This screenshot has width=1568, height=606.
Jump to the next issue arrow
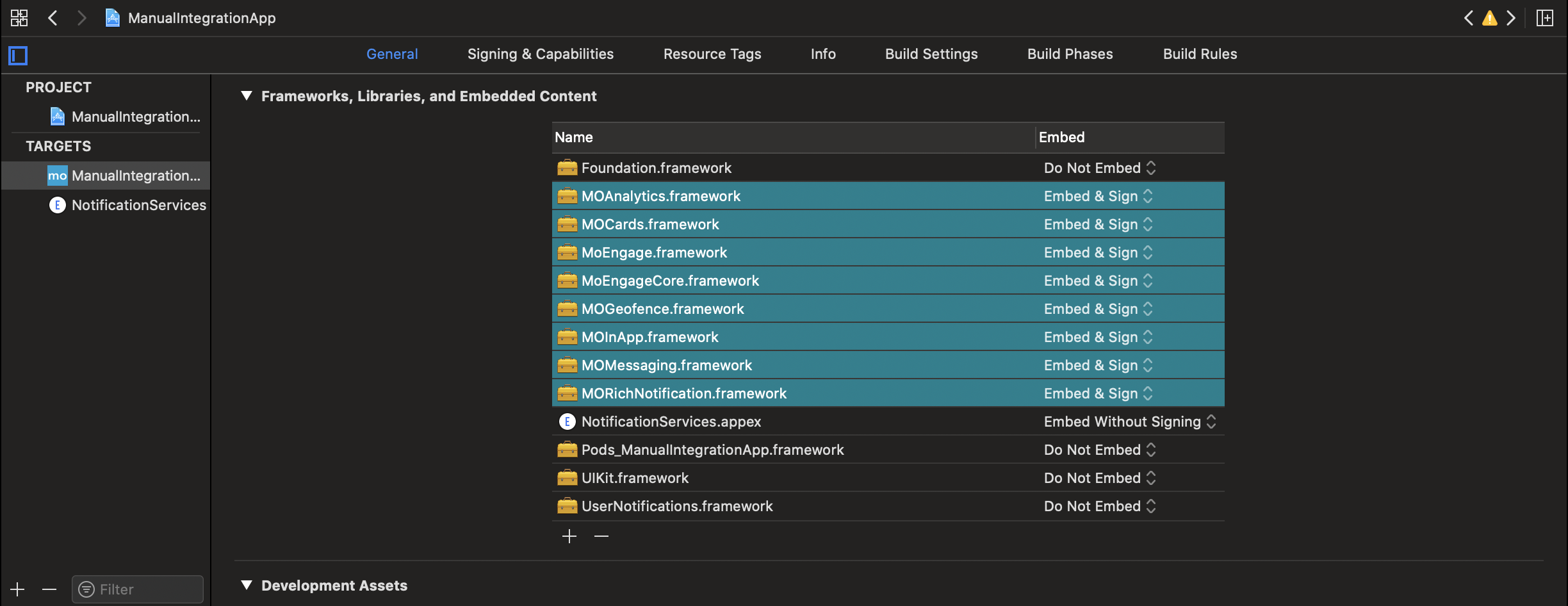click(x=1512, y=18)
